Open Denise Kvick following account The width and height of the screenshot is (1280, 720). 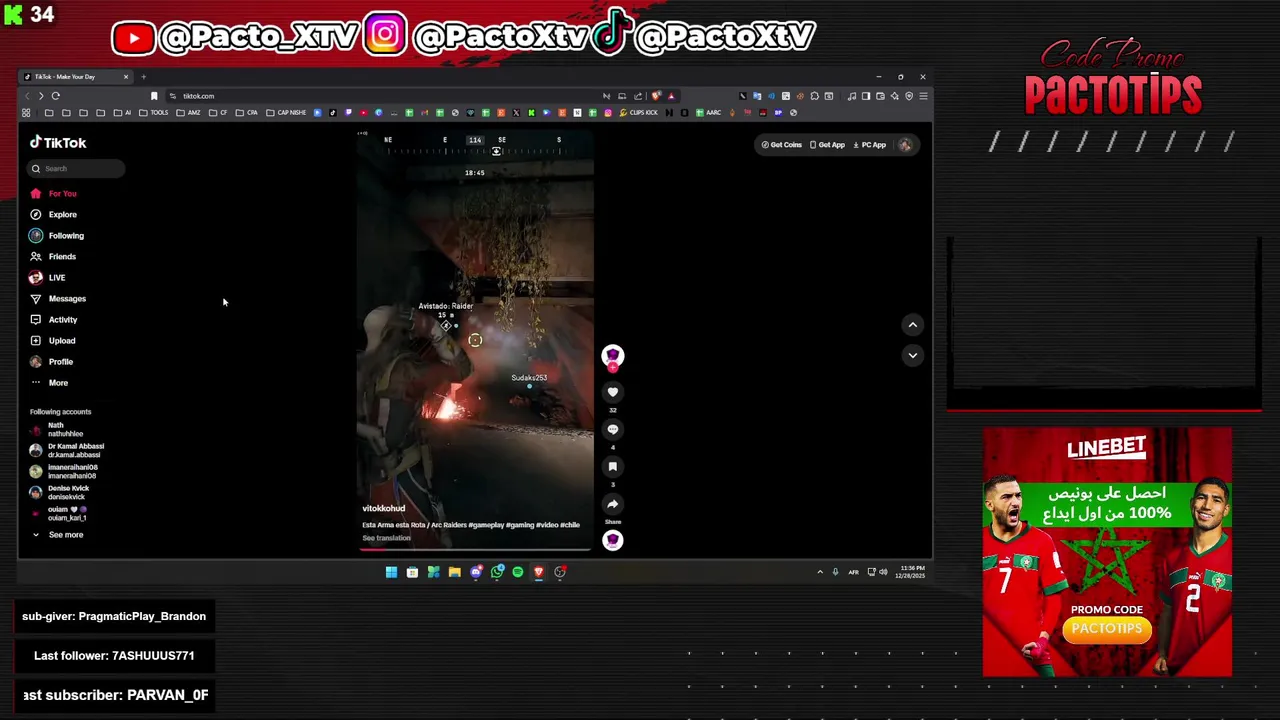pos(60,492)
